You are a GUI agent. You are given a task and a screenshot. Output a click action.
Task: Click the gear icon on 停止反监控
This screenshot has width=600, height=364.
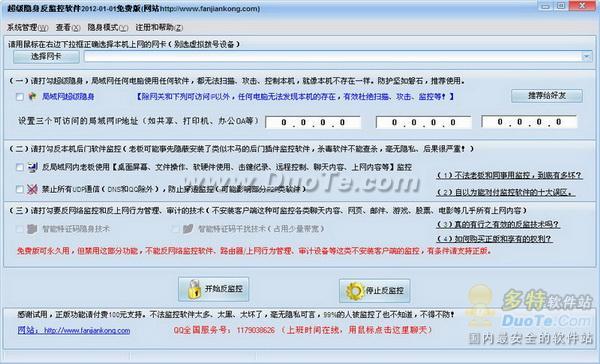354,291
